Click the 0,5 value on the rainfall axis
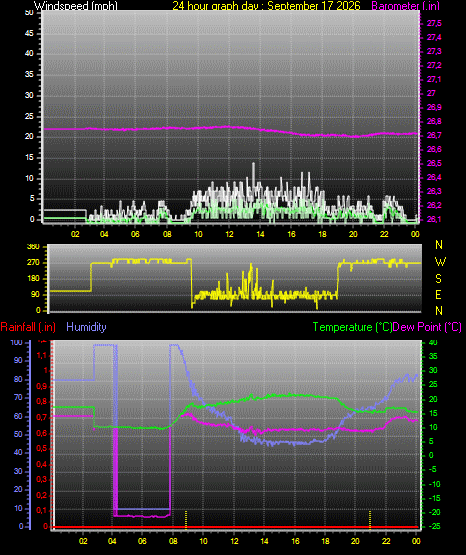This screenshot has height=555, width=466. [42, 448]
